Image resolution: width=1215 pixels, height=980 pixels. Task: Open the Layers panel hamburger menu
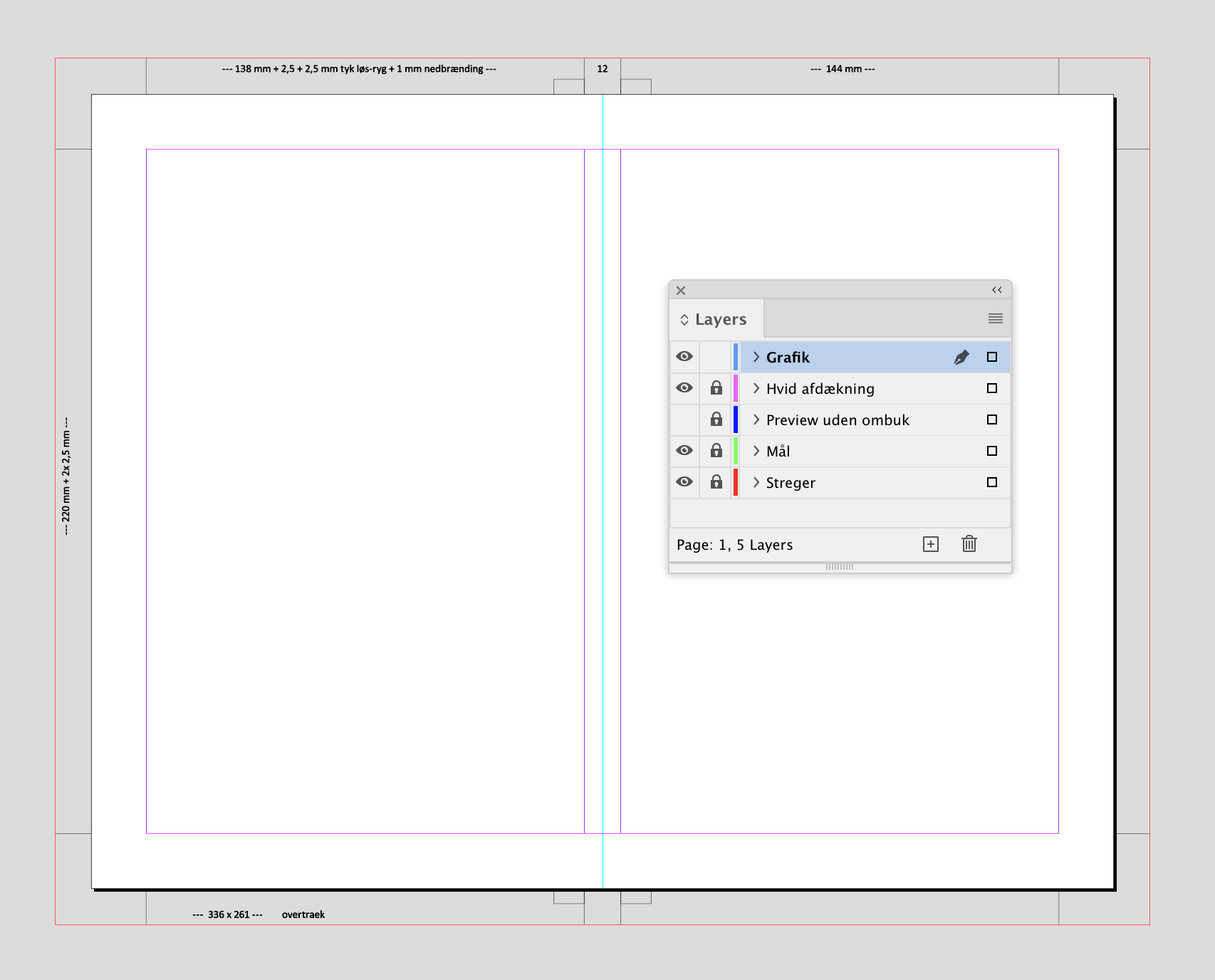pos(996,318)
